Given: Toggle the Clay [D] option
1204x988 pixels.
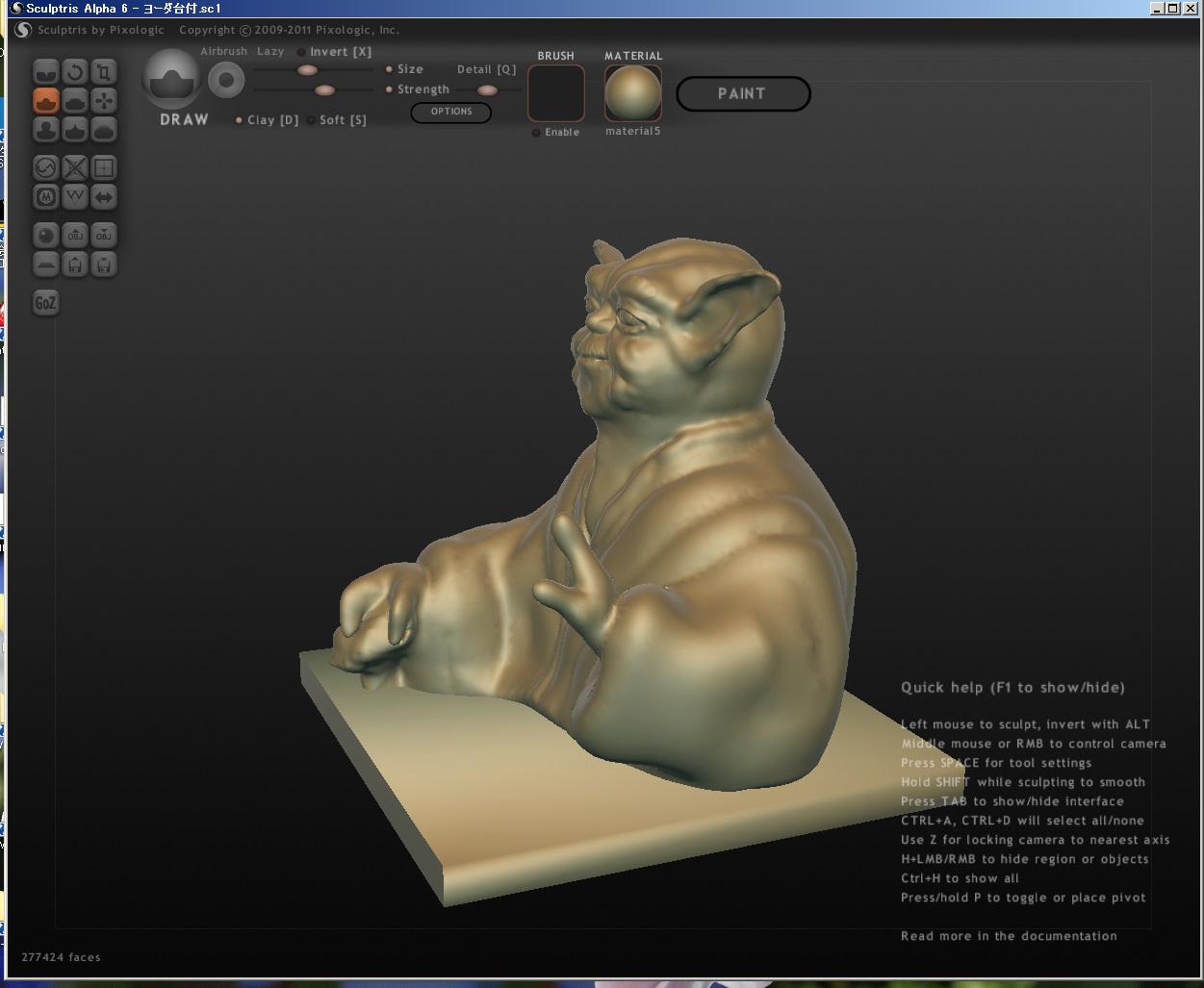Looking at the screenshot, I should tap(240, 120).
